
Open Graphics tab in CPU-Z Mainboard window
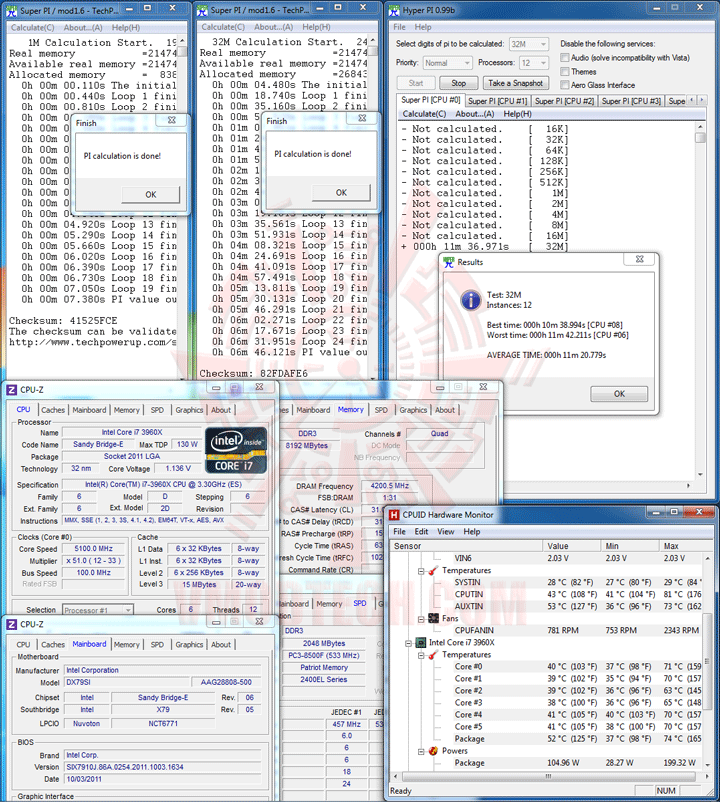[189, 645]
